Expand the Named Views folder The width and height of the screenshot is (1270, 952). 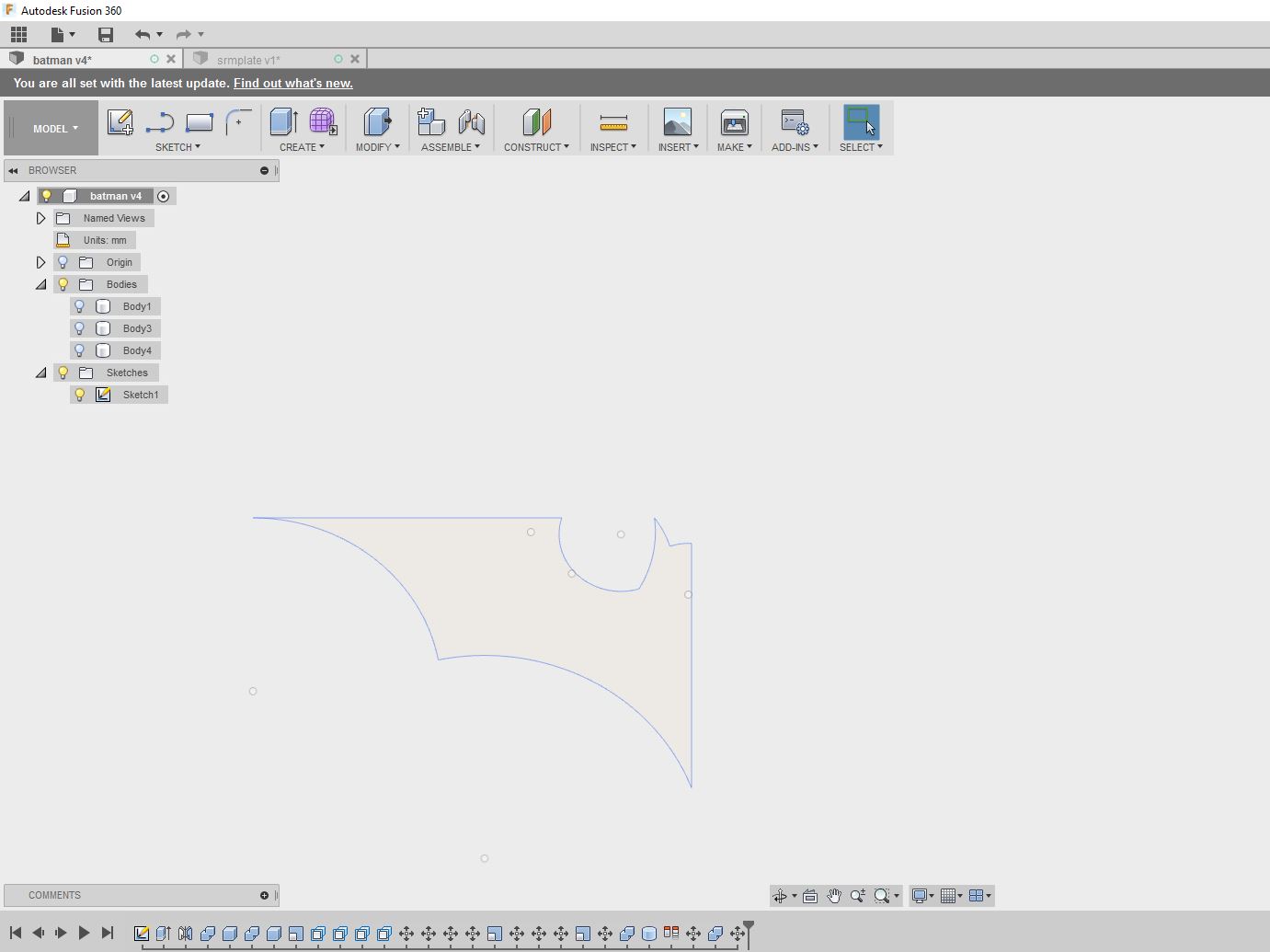40,218
